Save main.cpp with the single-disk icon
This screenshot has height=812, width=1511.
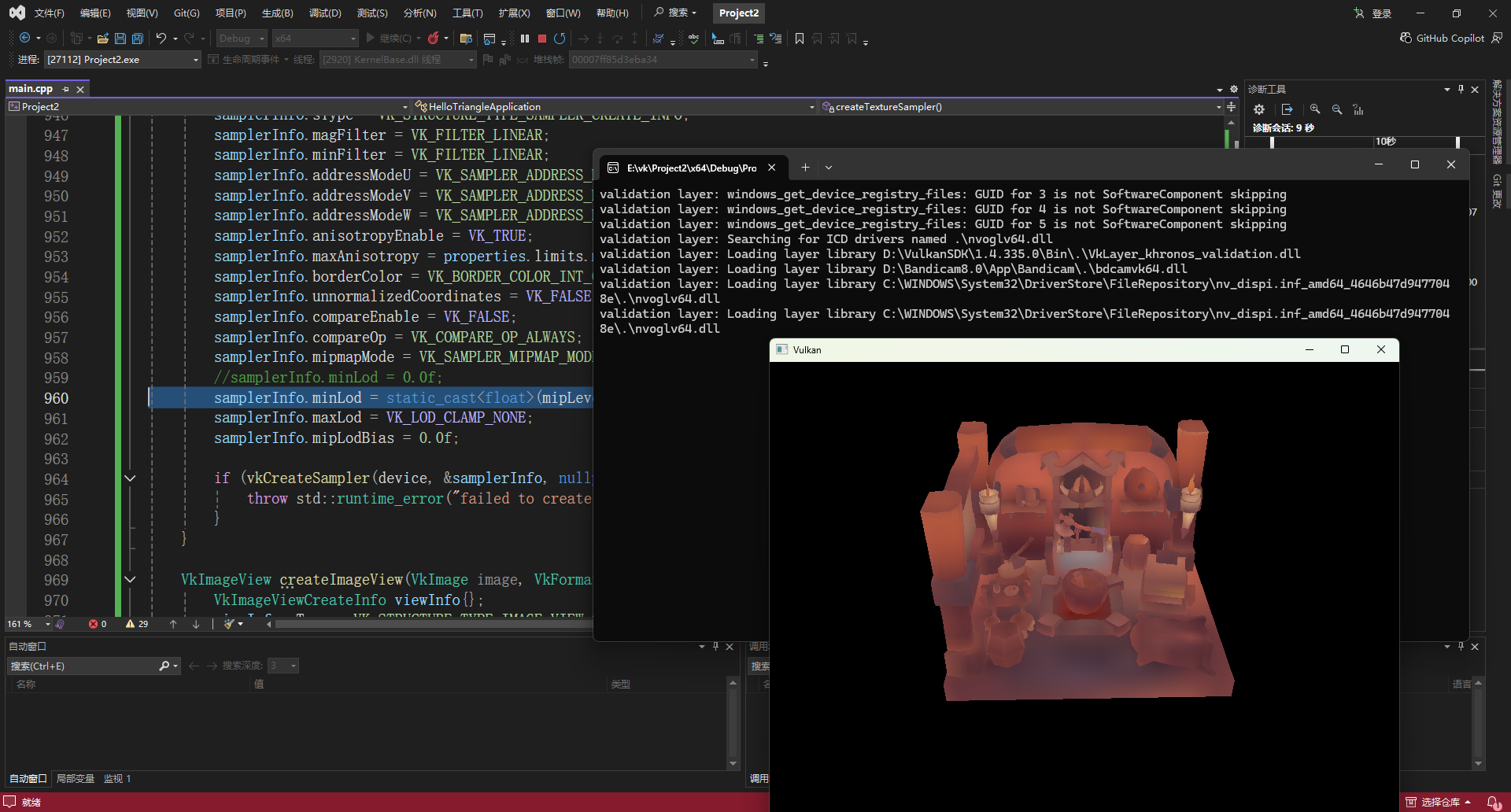[x=120, y=38]
